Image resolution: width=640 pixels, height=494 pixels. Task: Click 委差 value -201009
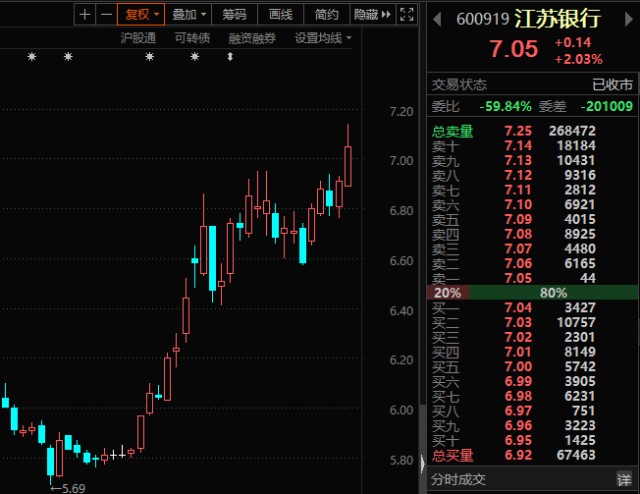coord(607,107)
